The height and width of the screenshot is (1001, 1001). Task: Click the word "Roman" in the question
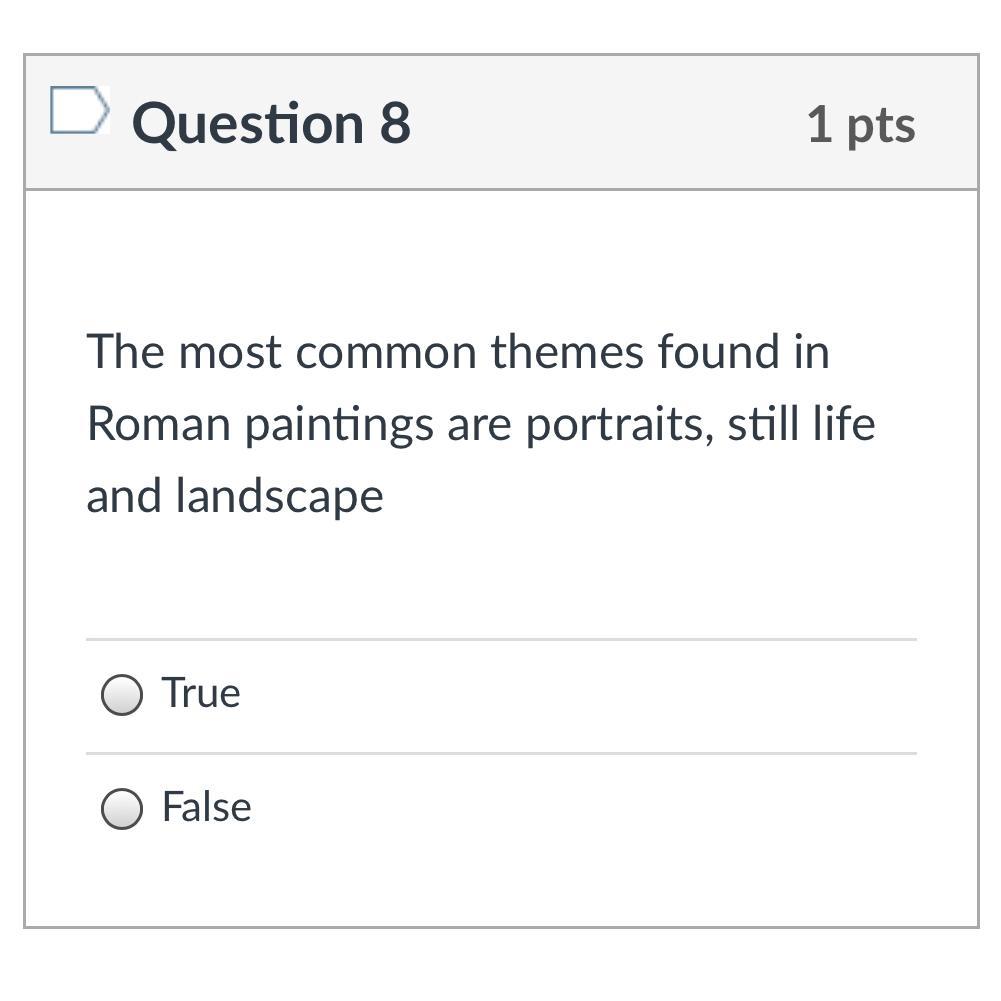[158, 424]
